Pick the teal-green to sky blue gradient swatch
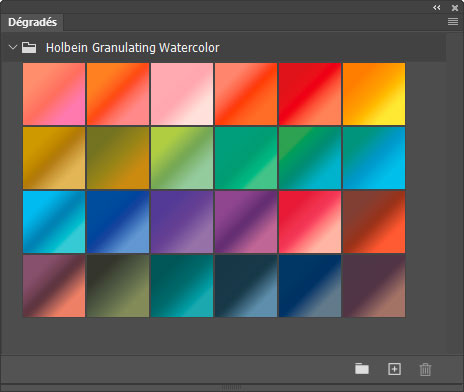 (x=374, y=158)
